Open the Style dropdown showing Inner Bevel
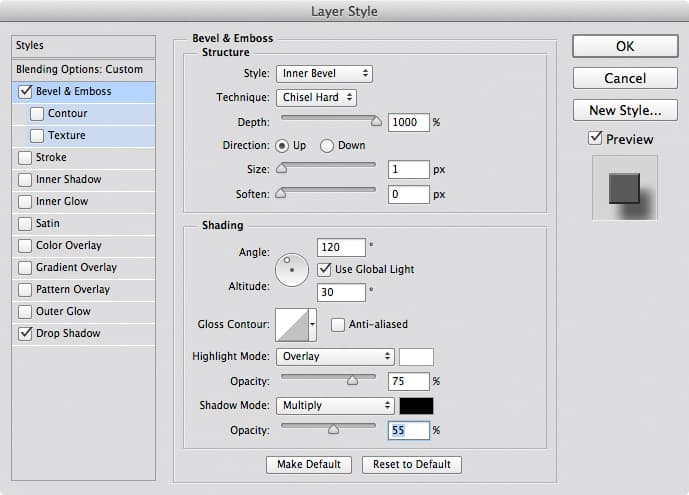Screen dimensions: 689x495 (324, 73)
